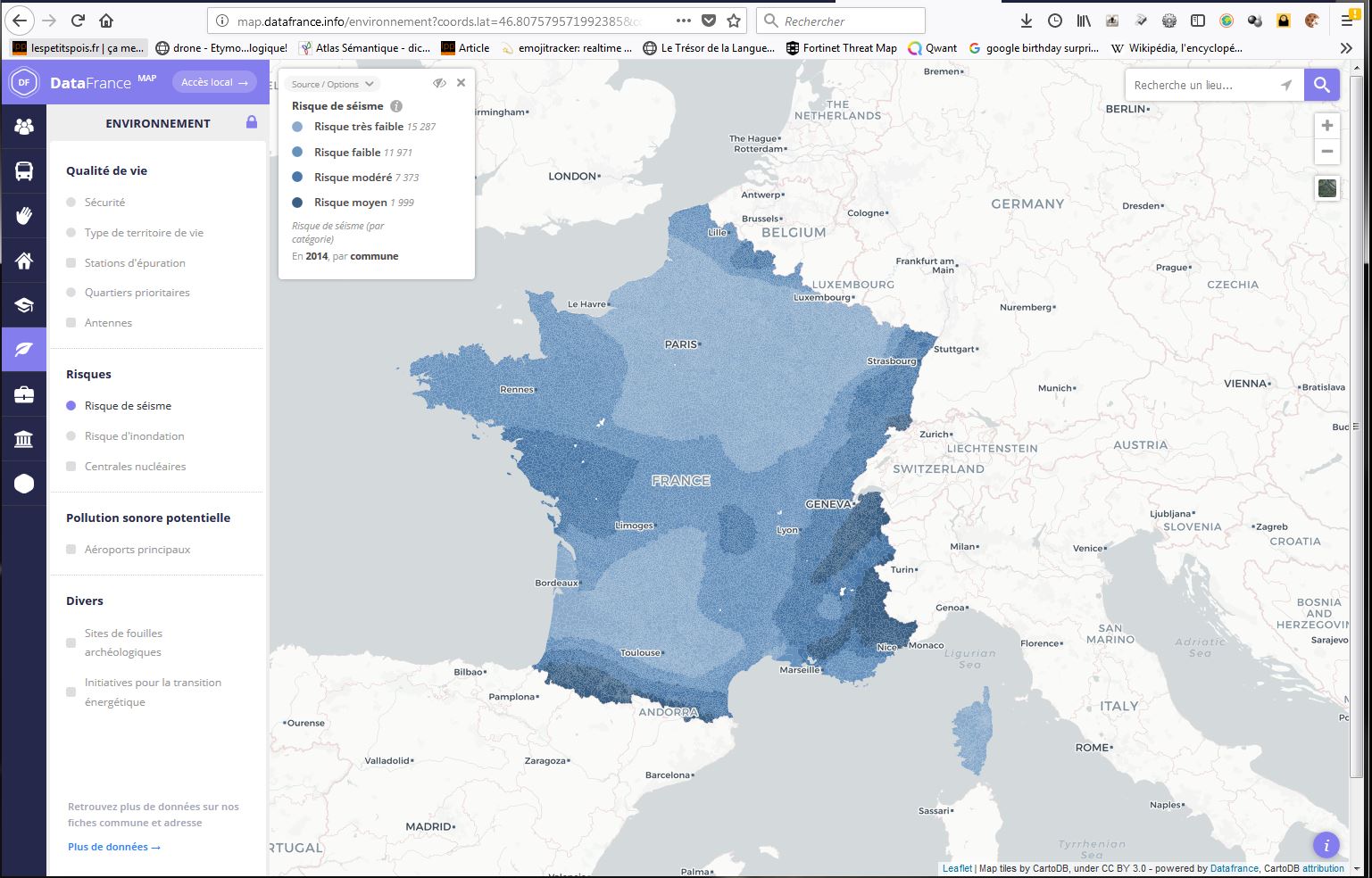Enable the Centrales nucléaires checkbox
This screenshot has width=1372, height=878.
point(71,467)
